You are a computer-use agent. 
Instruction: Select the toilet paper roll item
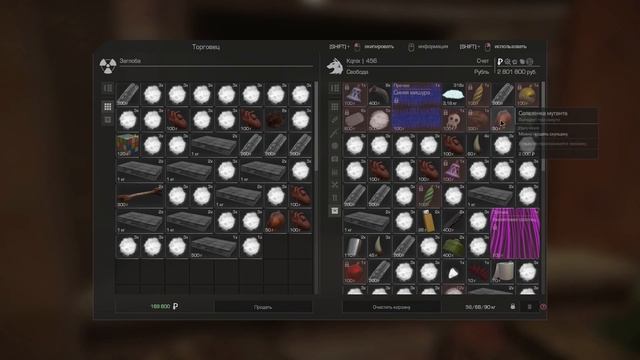[x=502, y=272]
